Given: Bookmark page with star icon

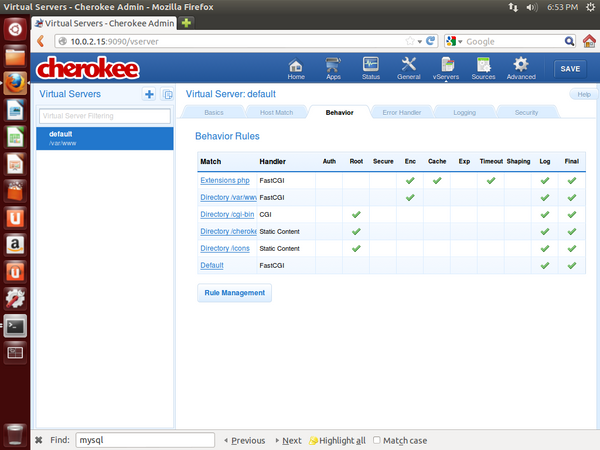Looking at the screenshot, I should (x=409, y=41).
